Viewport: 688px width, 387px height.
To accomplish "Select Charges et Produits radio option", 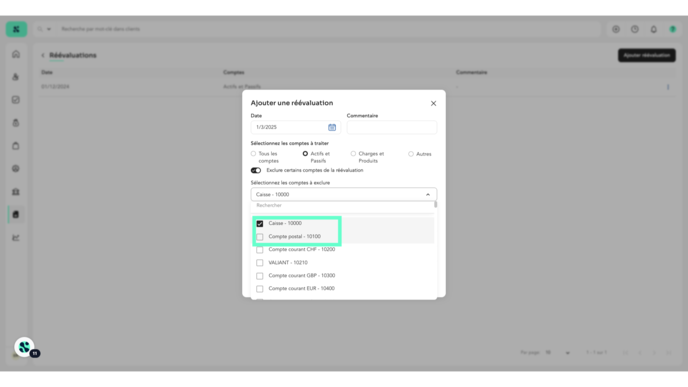I will (x=353, y=154).
